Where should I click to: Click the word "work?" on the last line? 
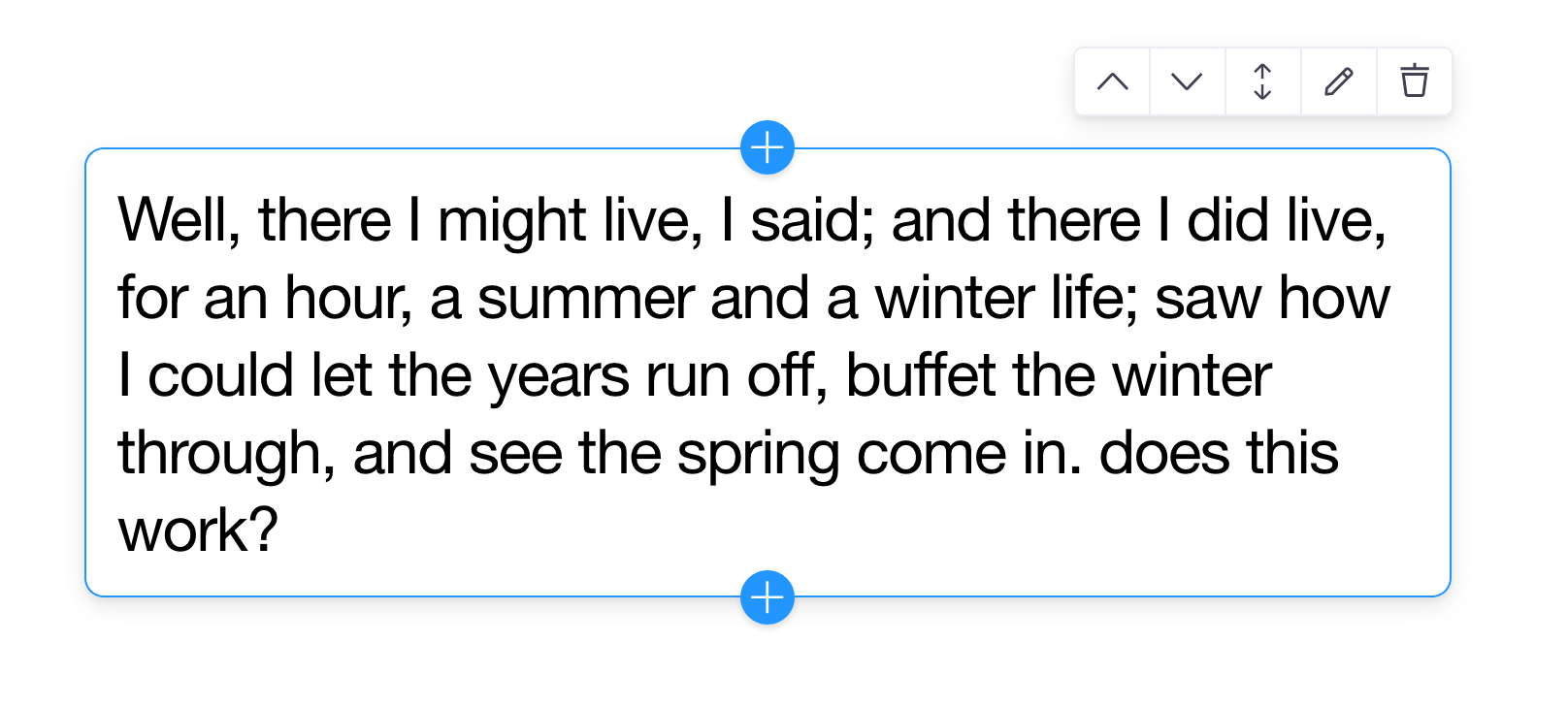(198, 531)
